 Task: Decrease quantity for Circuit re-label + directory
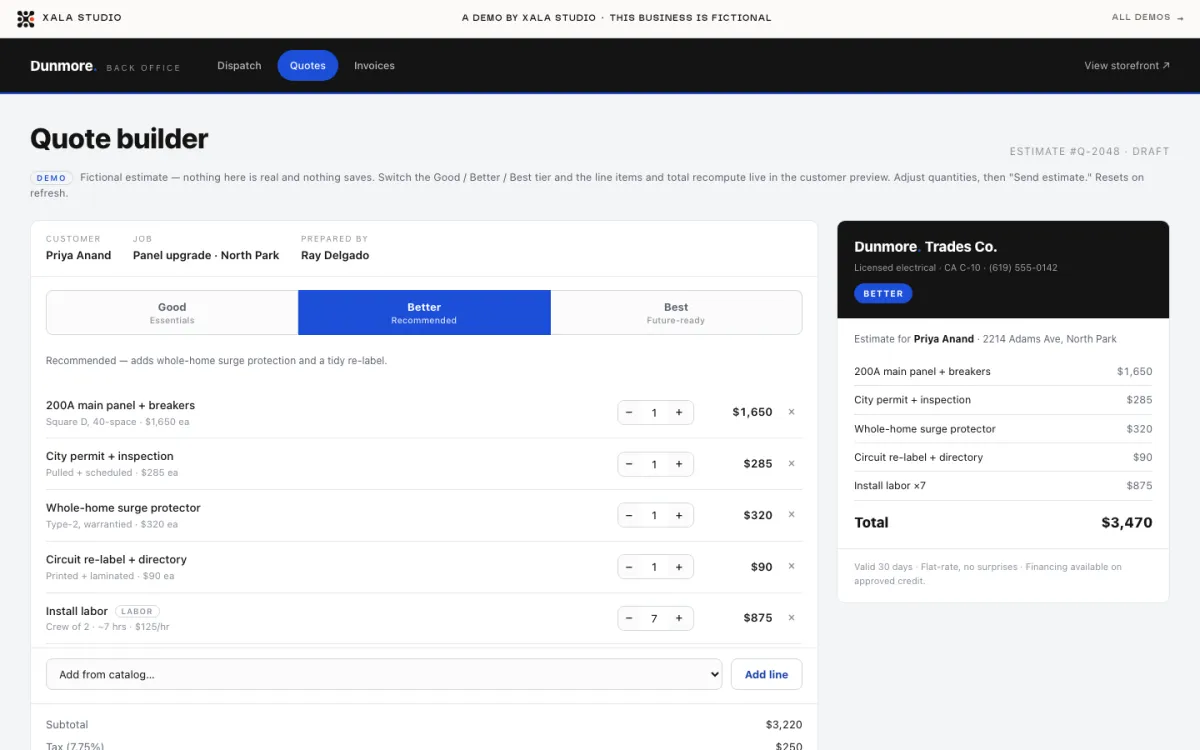click(x=629, y=567)
